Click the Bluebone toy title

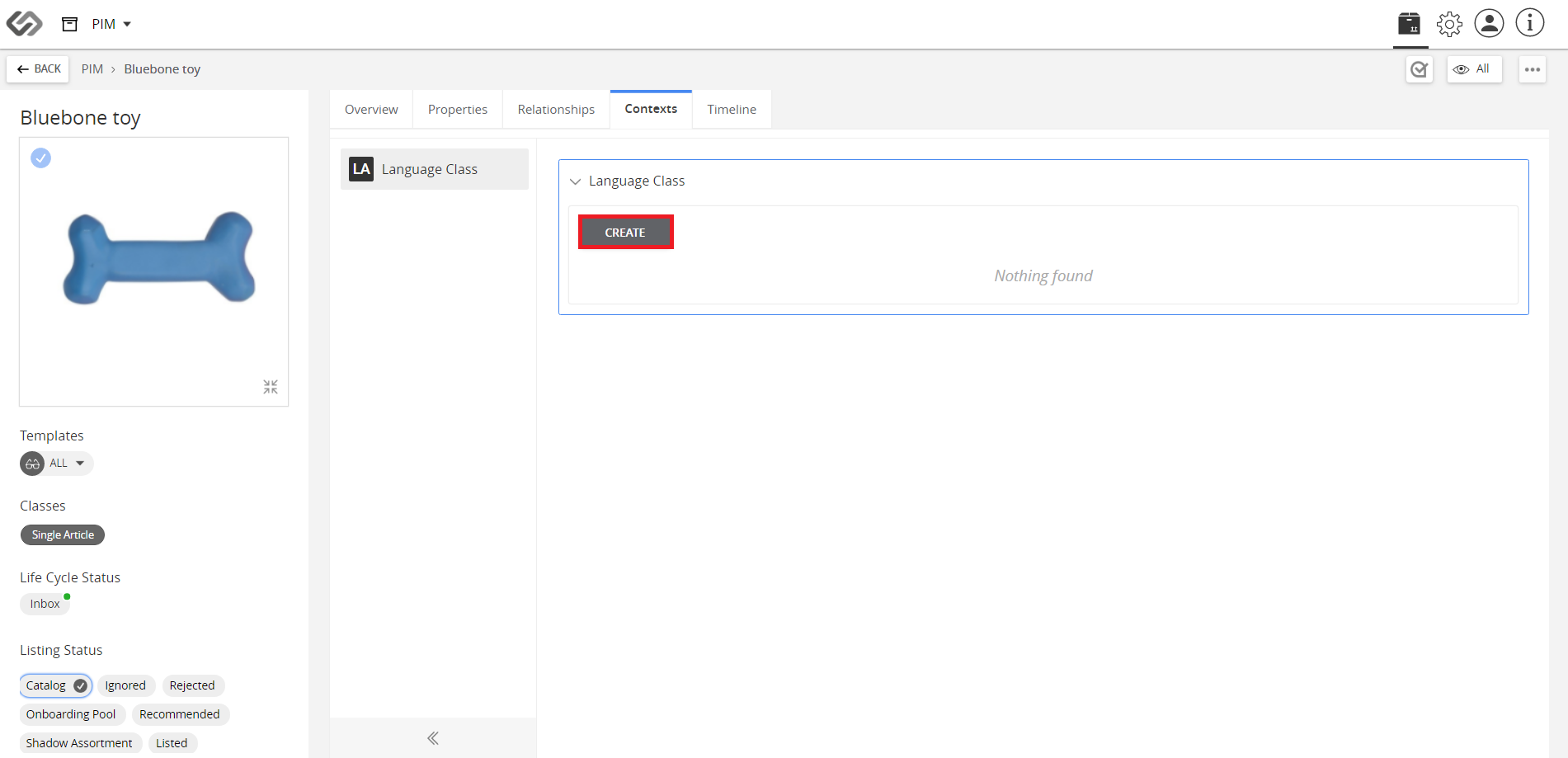(81, 118)
